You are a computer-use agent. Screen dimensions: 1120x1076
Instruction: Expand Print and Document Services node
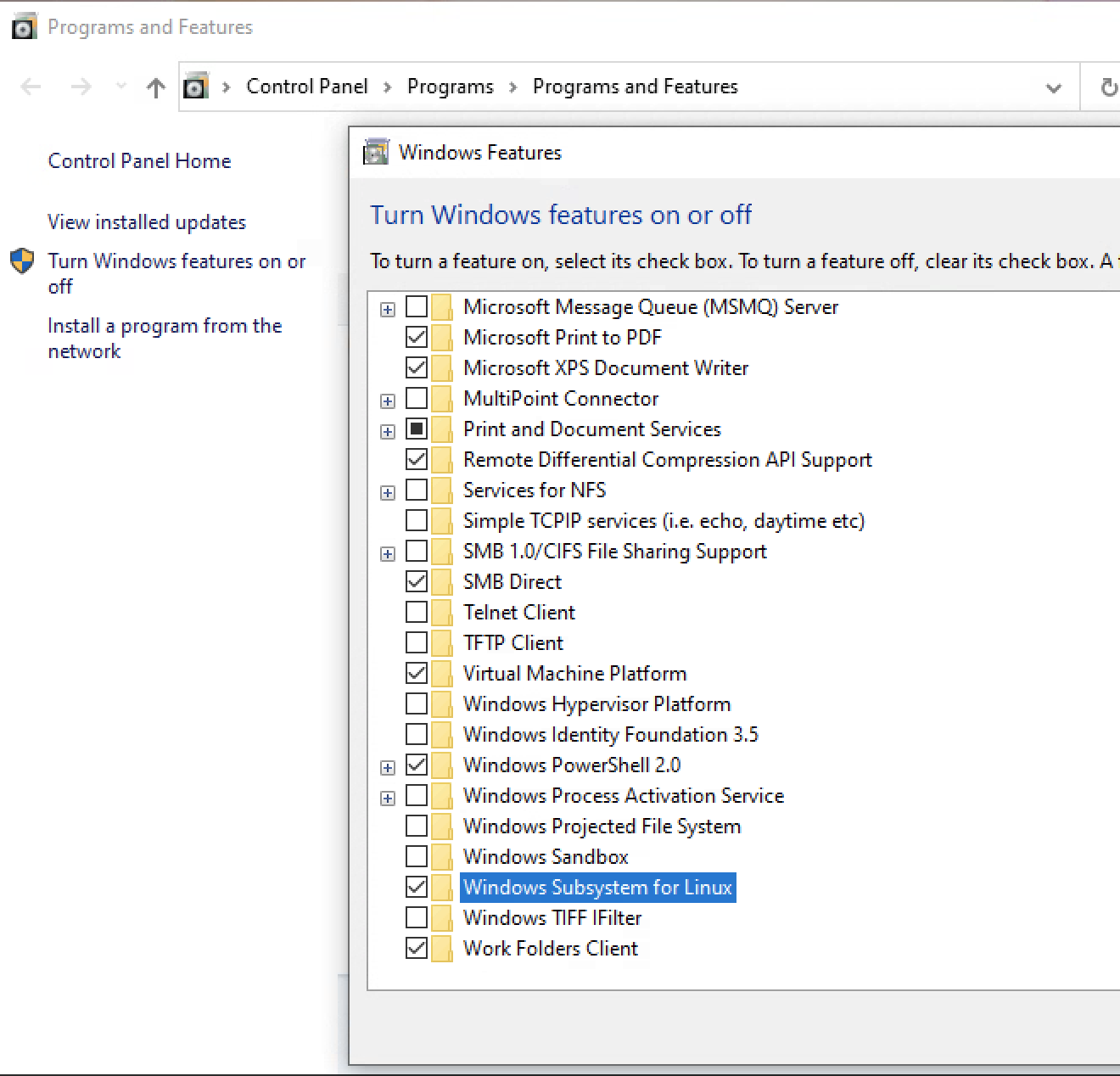[x=388, y=432]
